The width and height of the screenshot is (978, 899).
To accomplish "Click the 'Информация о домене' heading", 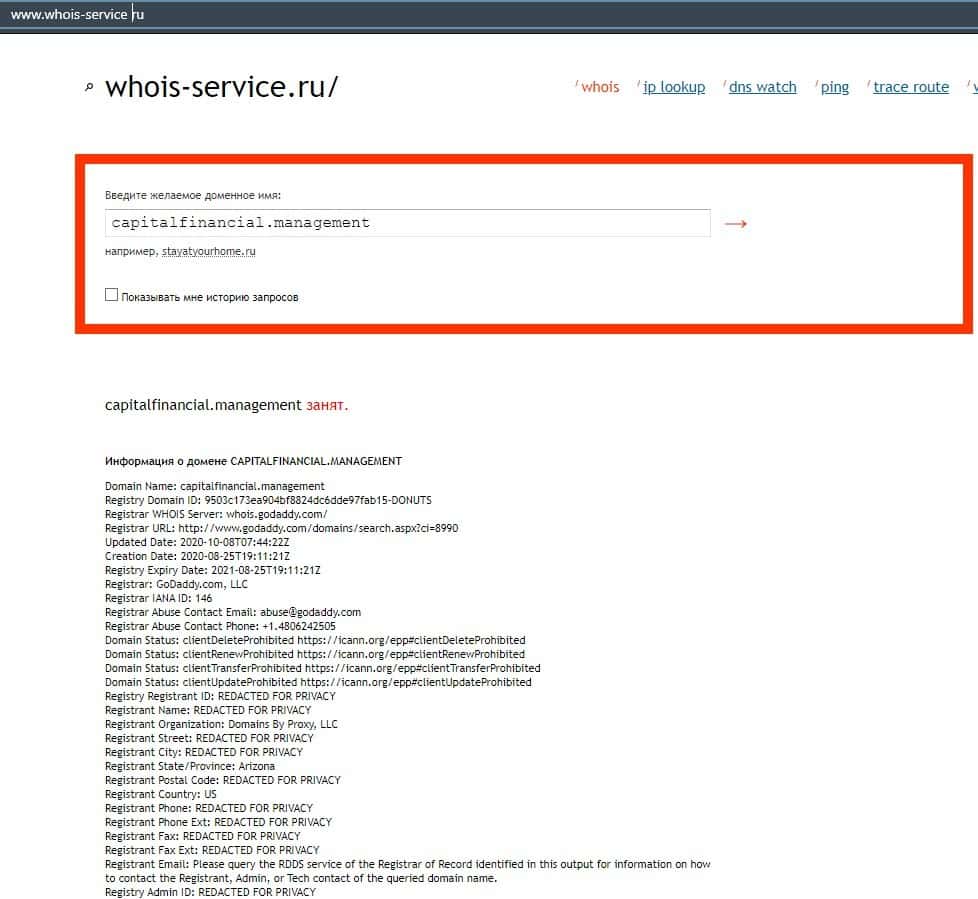I will [x=253, y=461].
